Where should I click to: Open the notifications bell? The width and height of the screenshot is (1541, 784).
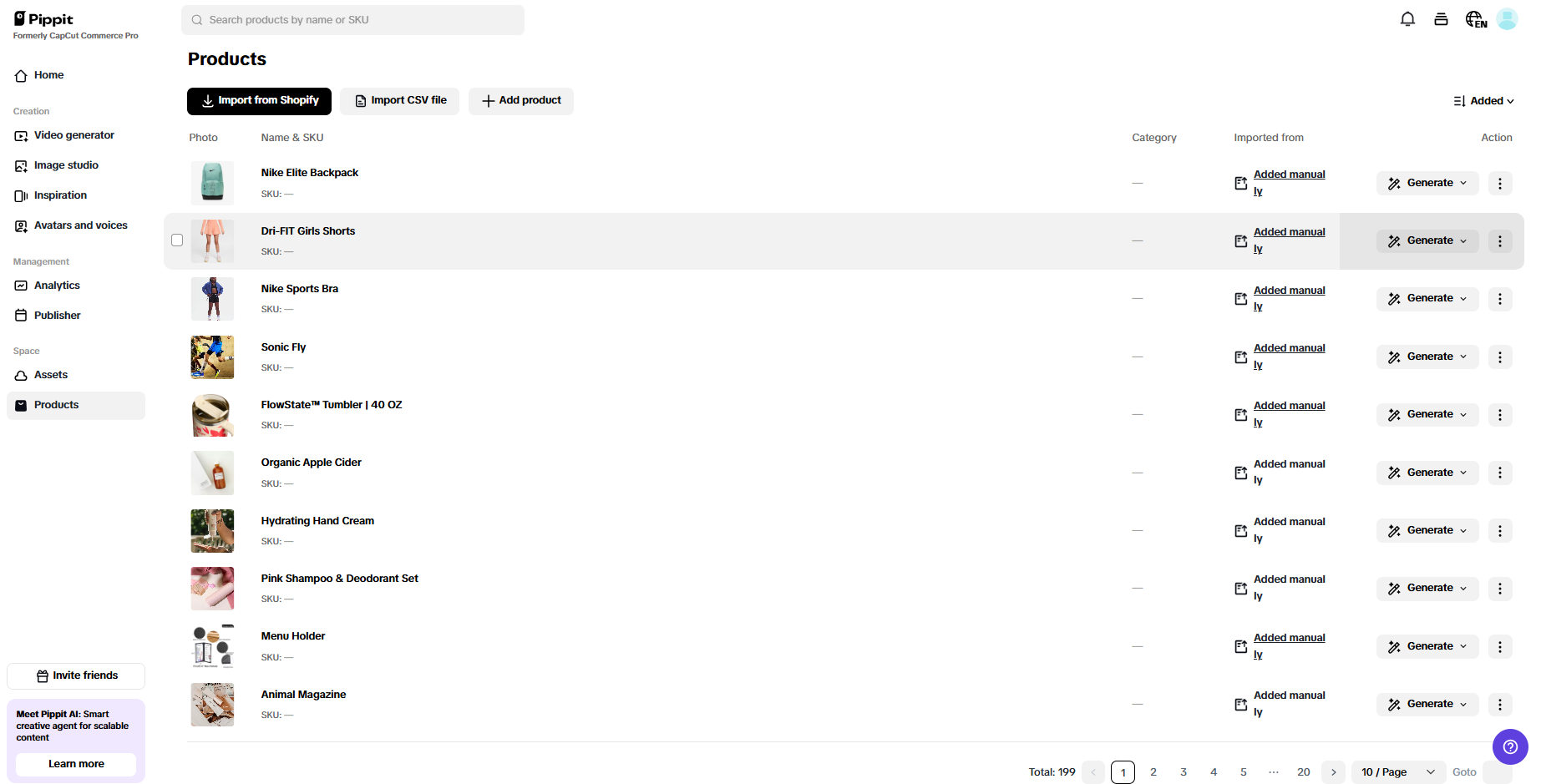pos(1407,18)
